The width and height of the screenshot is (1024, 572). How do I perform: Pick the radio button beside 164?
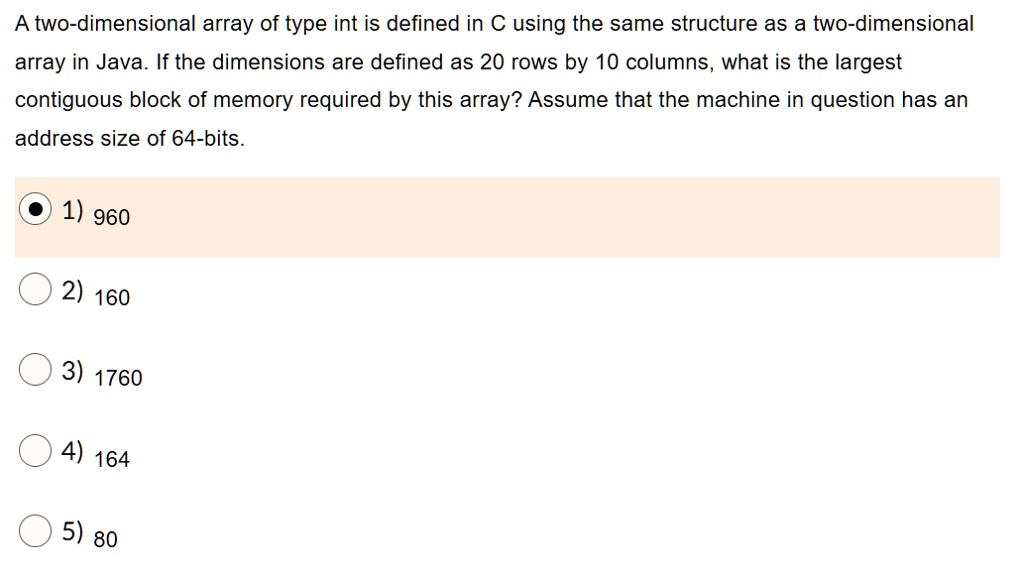[35, 451]
